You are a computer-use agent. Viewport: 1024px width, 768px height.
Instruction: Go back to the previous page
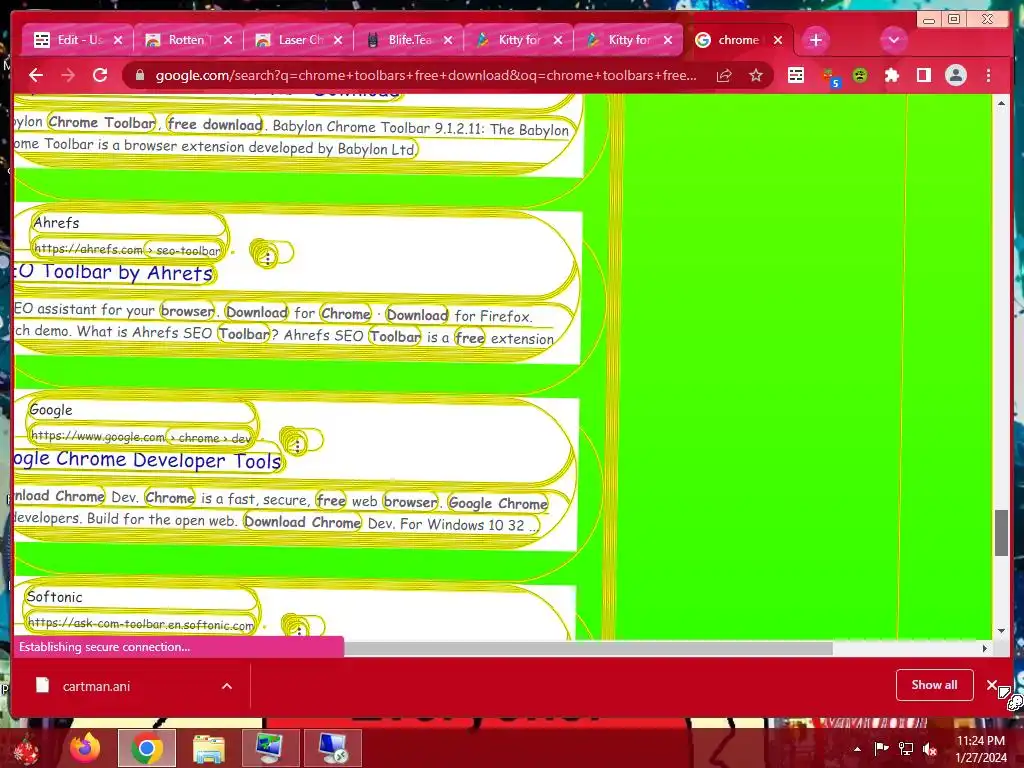point(36,75)
